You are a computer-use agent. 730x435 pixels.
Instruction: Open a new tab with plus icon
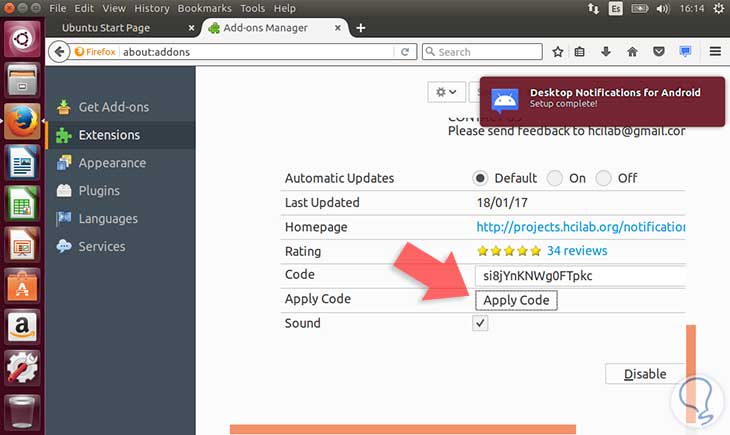click(360, 28)
